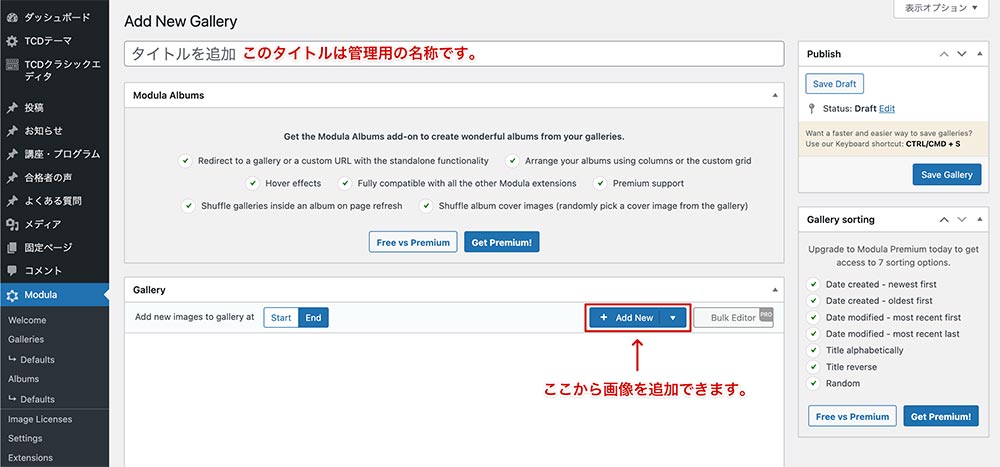1000x467 pixels.
Task: Collapse the Modula Albums panel
Action: tap(775, 95)
